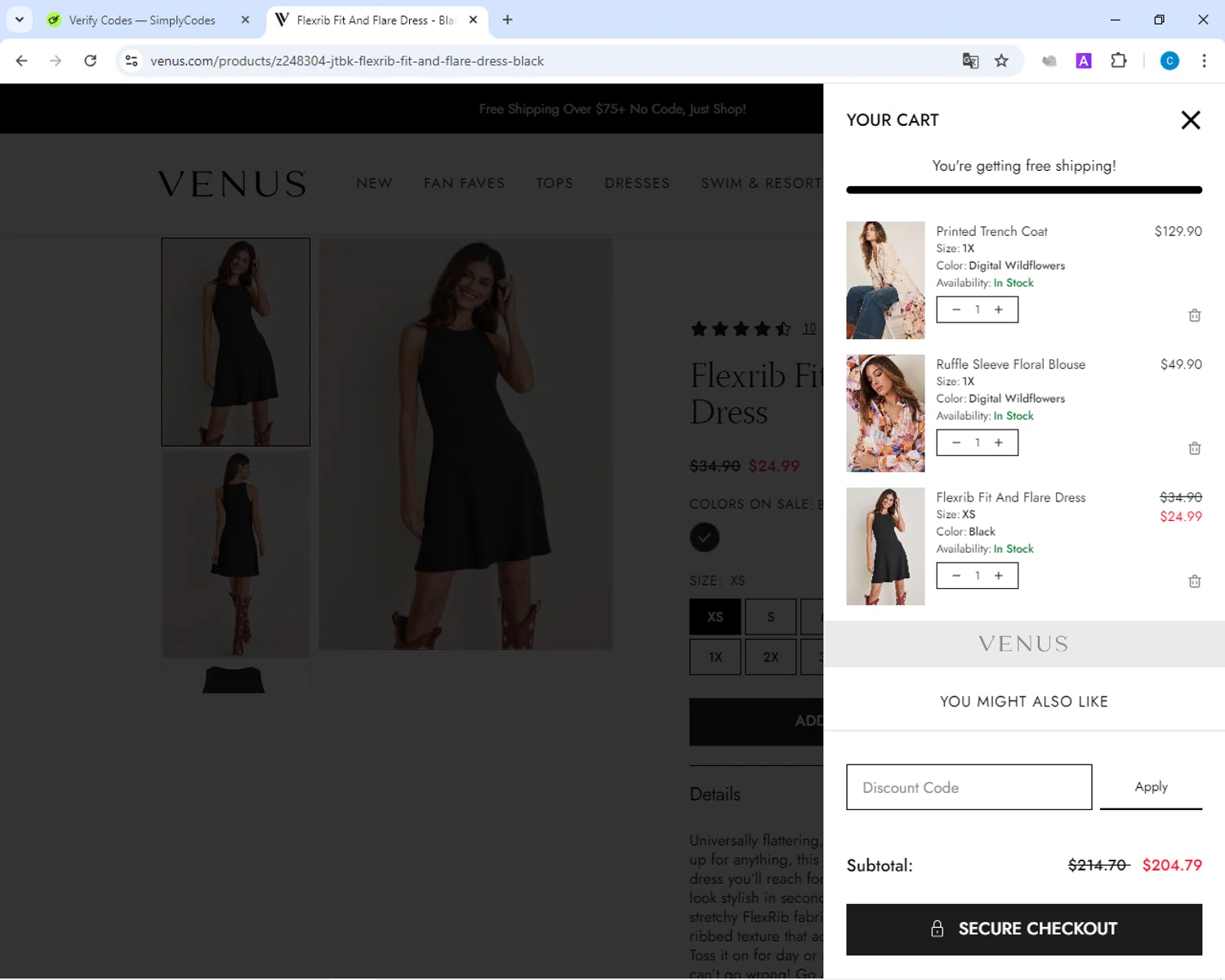Click the free shipping progress bar
This screenshot has width=1225, height=980.
pyautogui.click(x=1024, y=190)
